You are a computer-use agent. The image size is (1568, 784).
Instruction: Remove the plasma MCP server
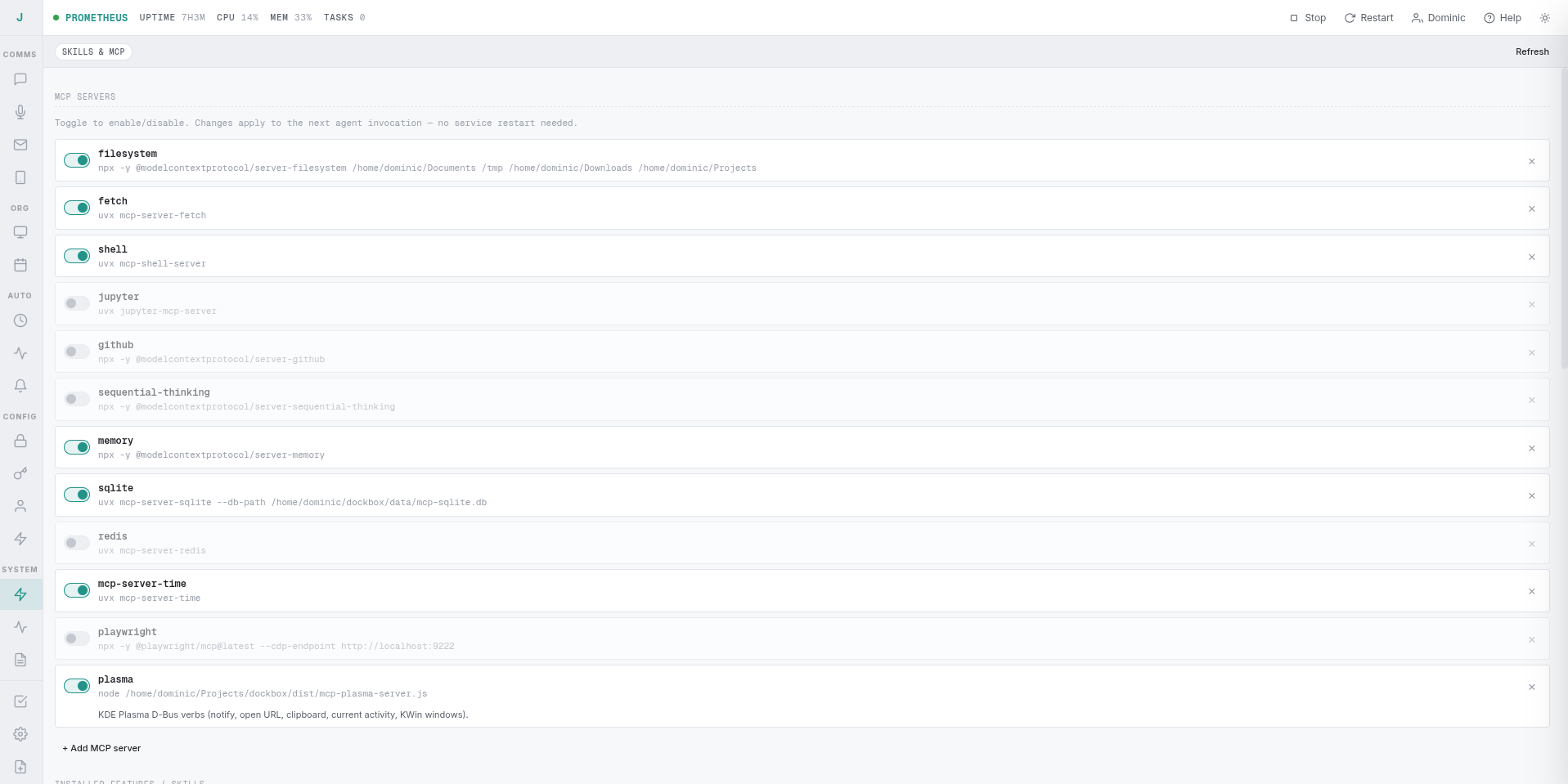1531,687
